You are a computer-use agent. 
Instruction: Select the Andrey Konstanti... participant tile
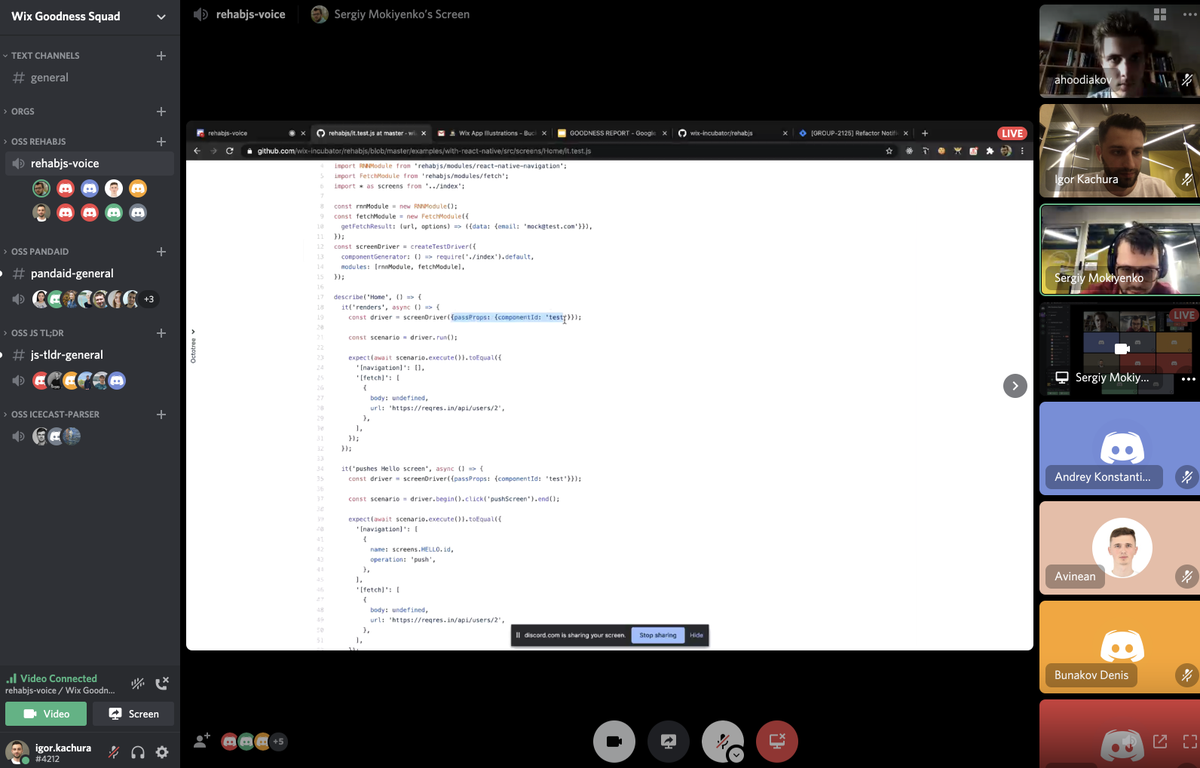point(1119,448)
